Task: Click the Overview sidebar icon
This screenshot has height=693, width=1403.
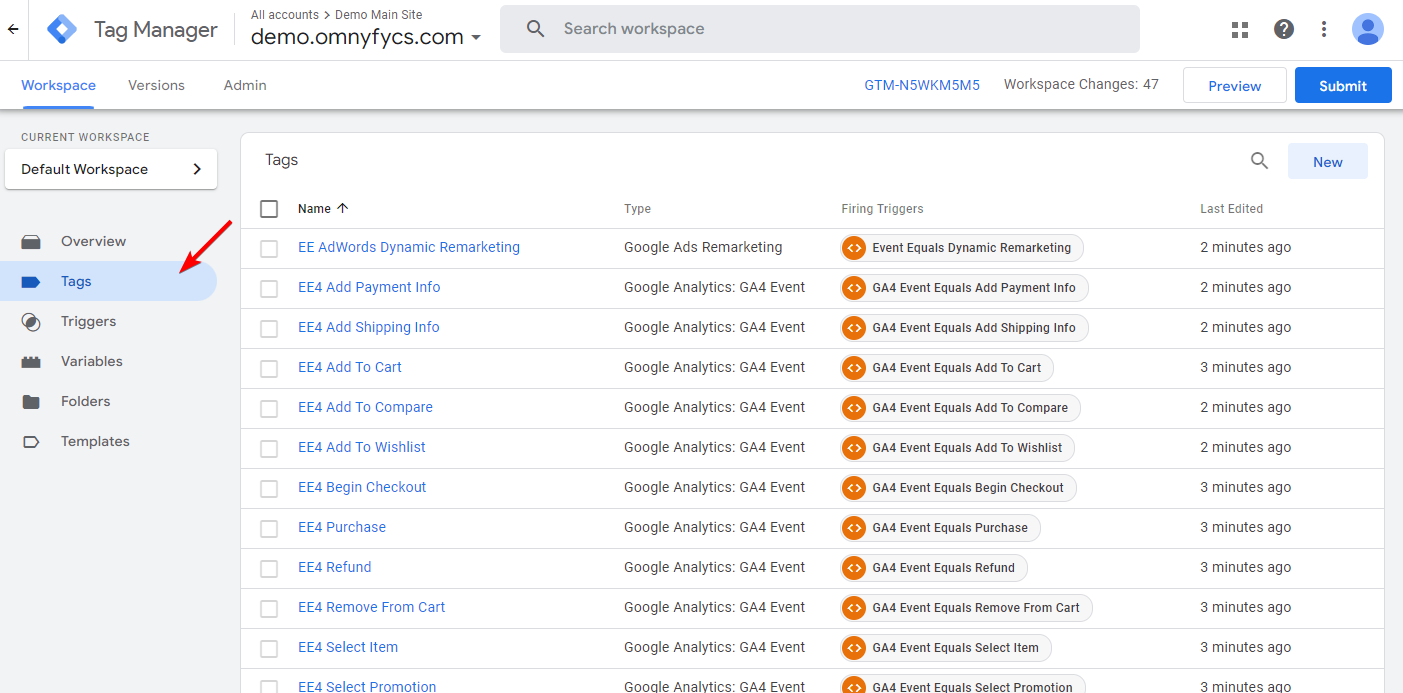Action: pos(31,241)
